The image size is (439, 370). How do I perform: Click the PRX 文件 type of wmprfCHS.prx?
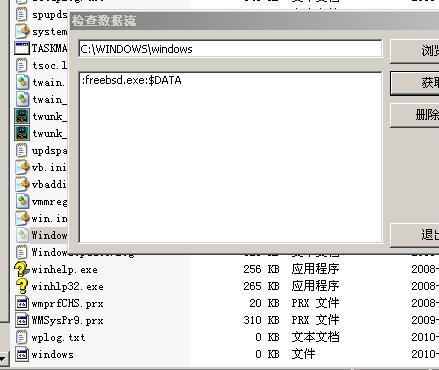(x=315, y=303)
